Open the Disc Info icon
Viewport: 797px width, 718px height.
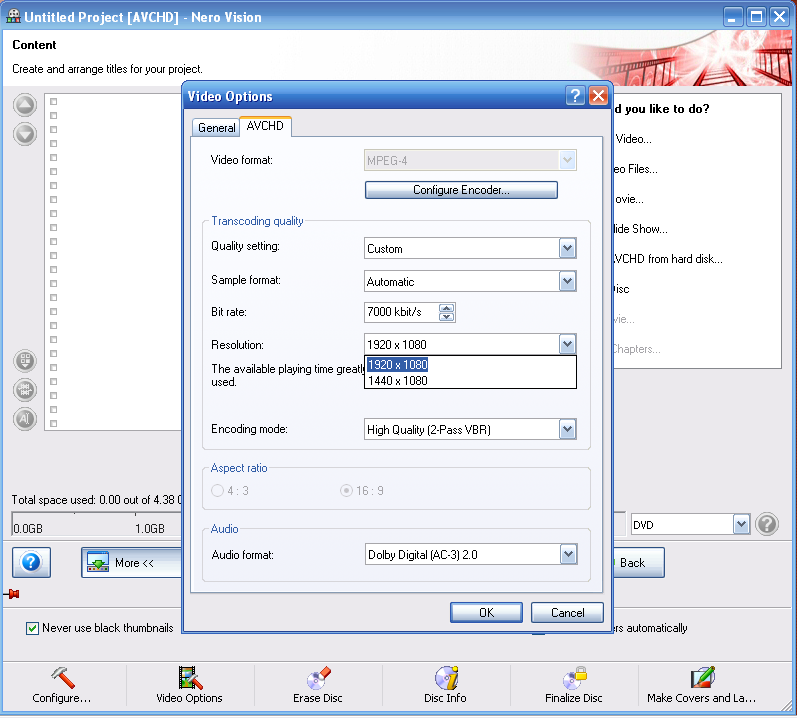click(x=446, y=678)
